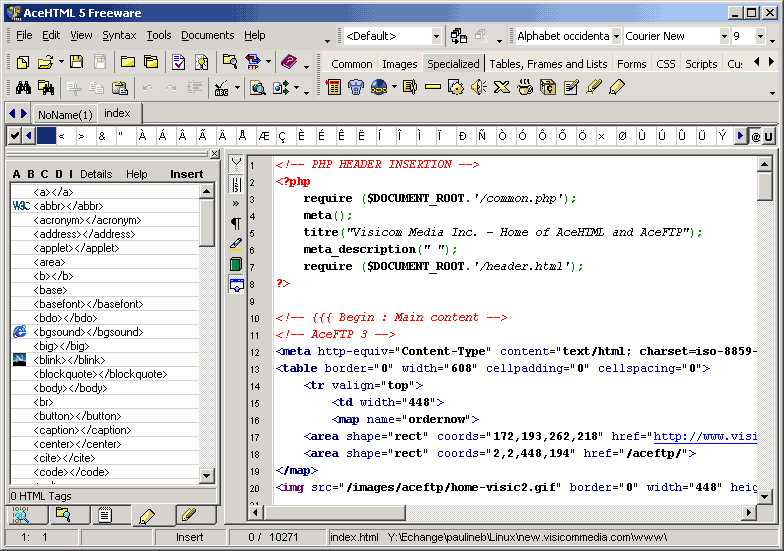Click the Forms toolbar tab

tap(632, 64)
